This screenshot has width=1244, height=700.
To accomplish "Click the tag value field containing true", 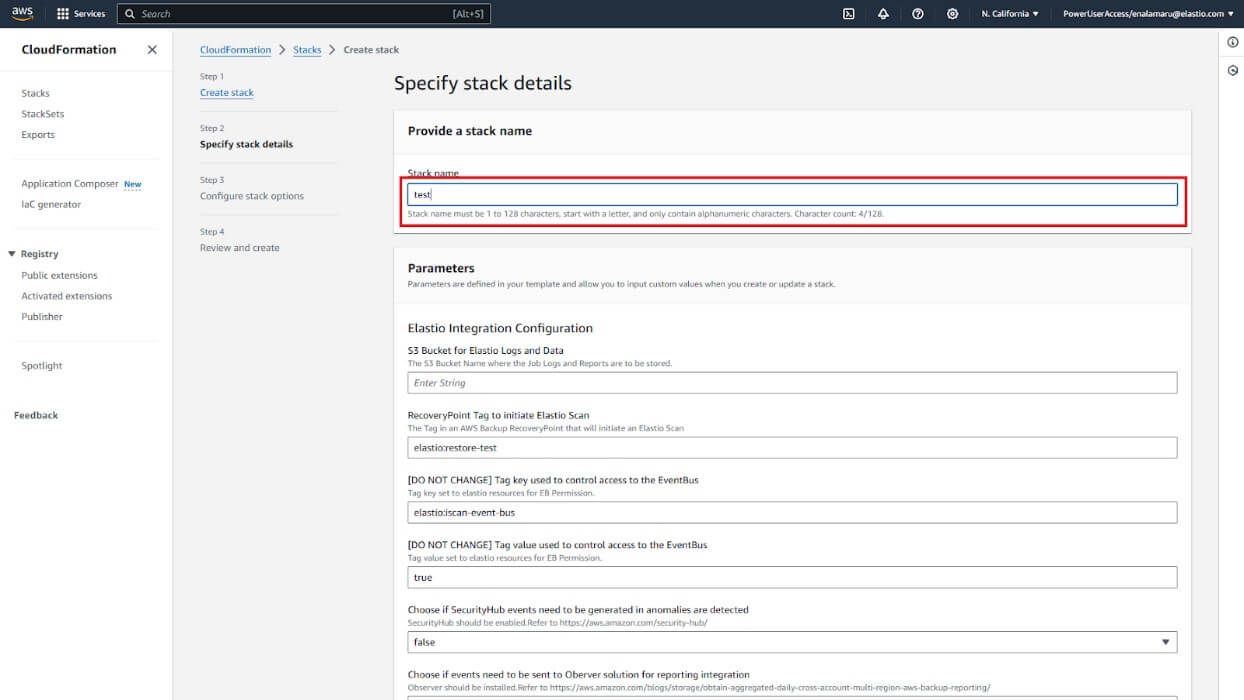I will pyautogui.click(x=792, y=577).
